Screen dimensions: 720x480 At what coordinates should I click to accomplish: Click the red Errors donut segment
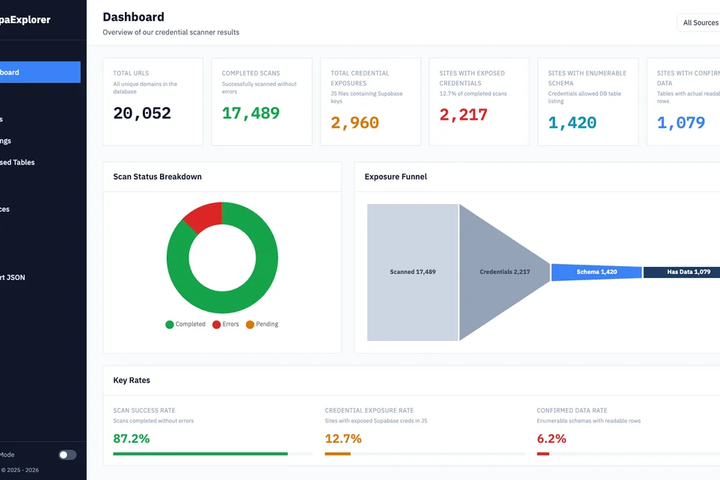coord(205,217)
